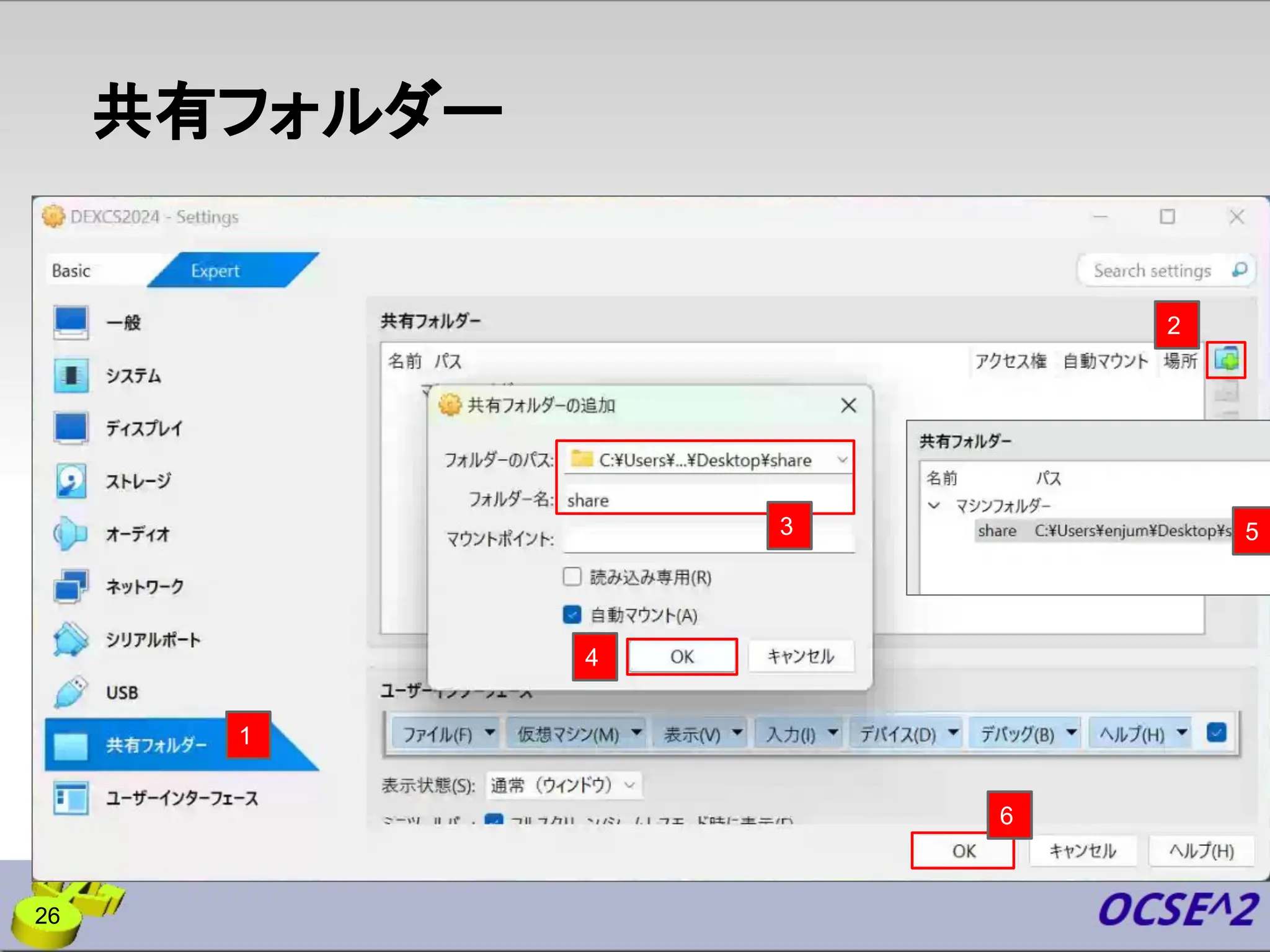The width and height of the screenshot is (1270, 952).
Task: Open the 表示(V) menu dropdown
Action: click(699, 734)
